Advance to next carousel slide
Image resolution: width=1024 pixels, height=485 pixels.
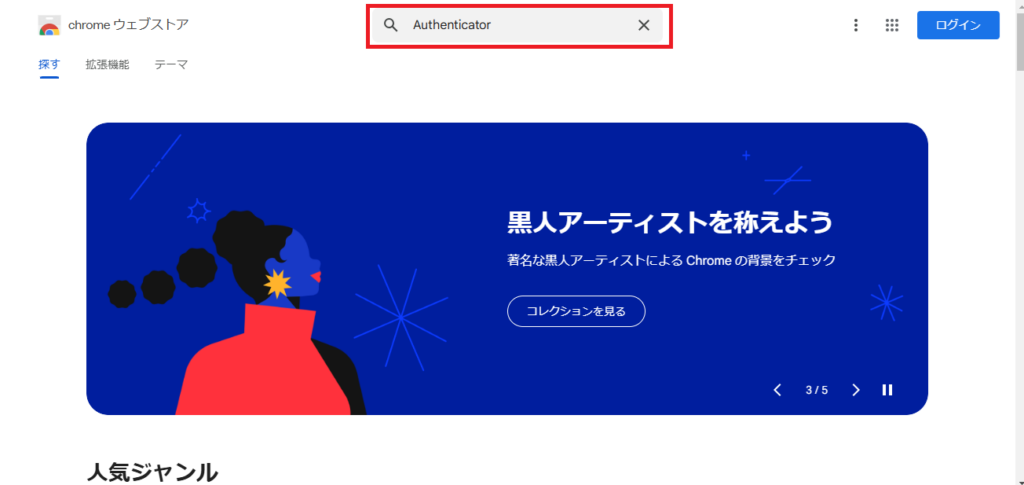[x=856, y=390]
